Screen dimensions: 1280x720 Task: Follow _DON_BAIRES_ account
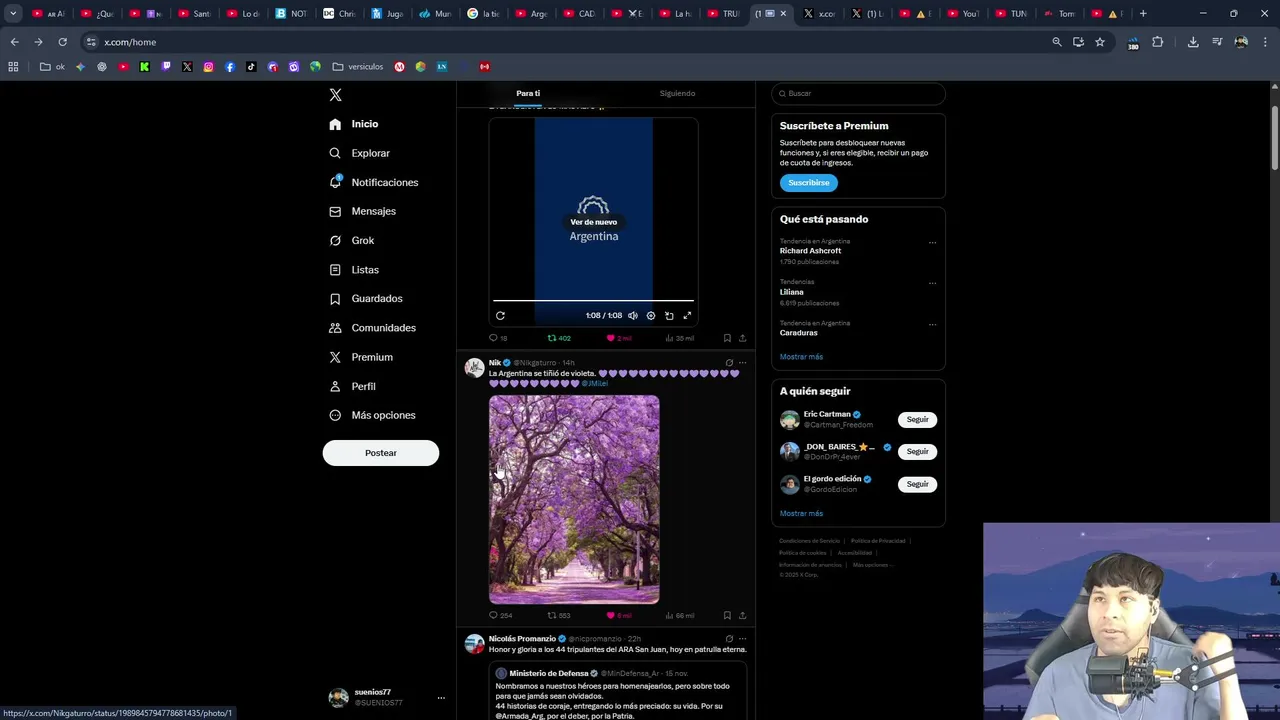(917, 452)
